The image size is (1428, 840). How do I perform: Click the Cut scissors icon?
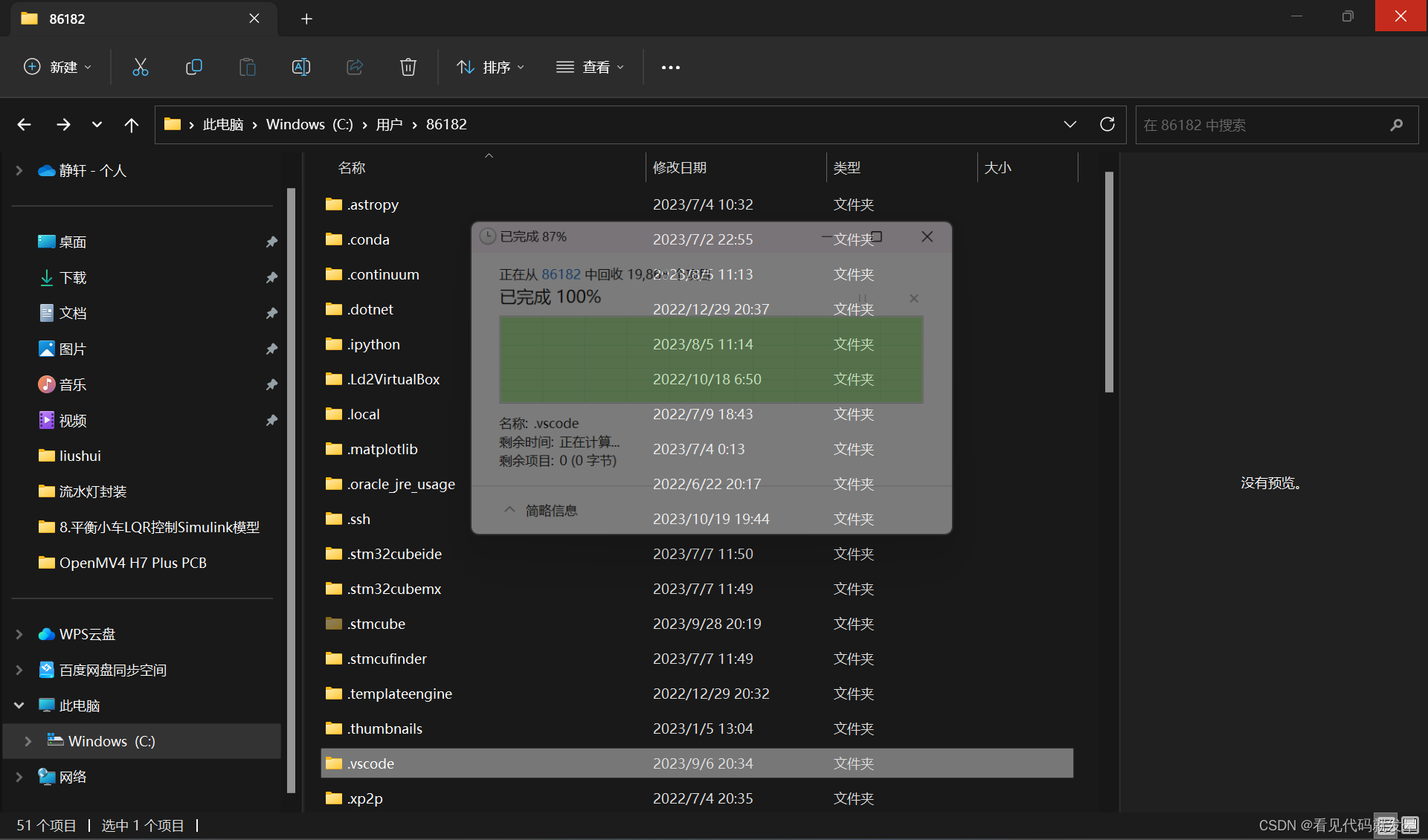(x=140, y=67)
